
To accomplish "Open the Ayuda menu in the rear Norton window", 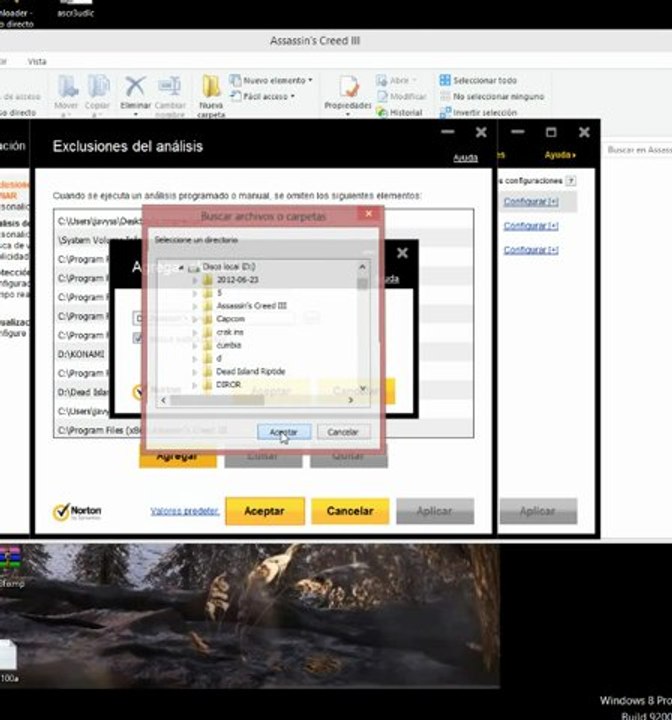I will pos(559,155).
